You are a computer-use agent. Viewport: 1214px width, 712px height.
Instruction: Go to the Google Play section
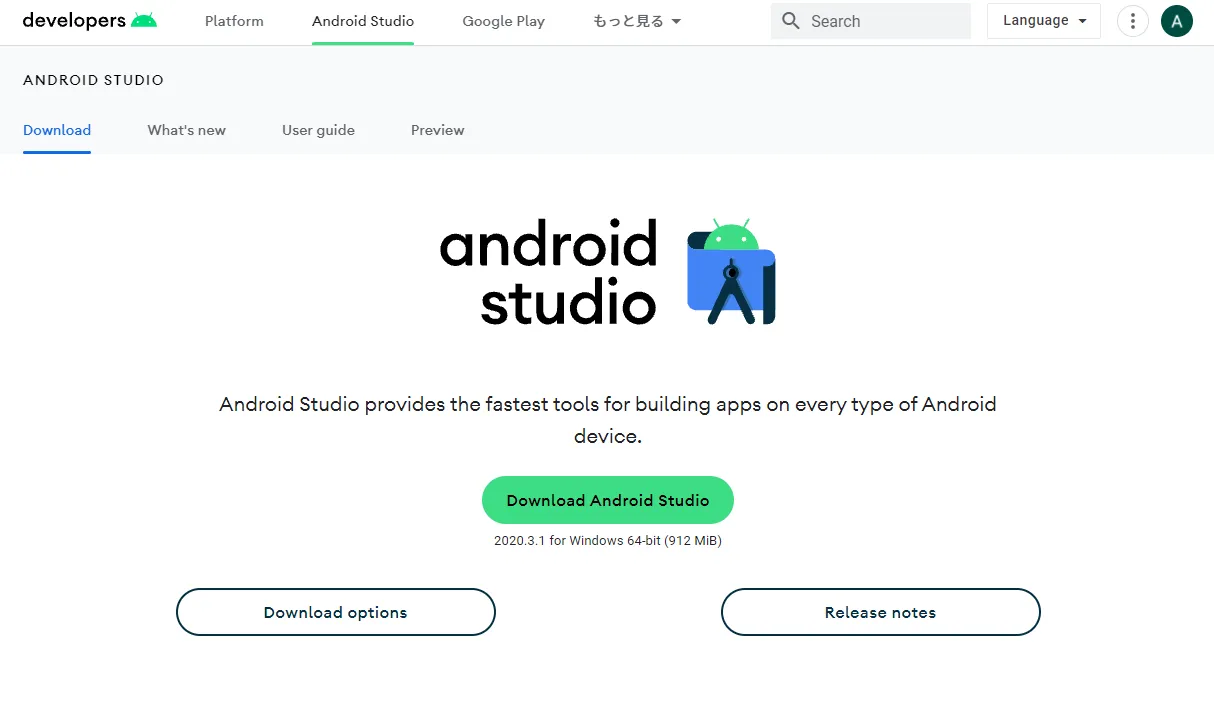503,21
